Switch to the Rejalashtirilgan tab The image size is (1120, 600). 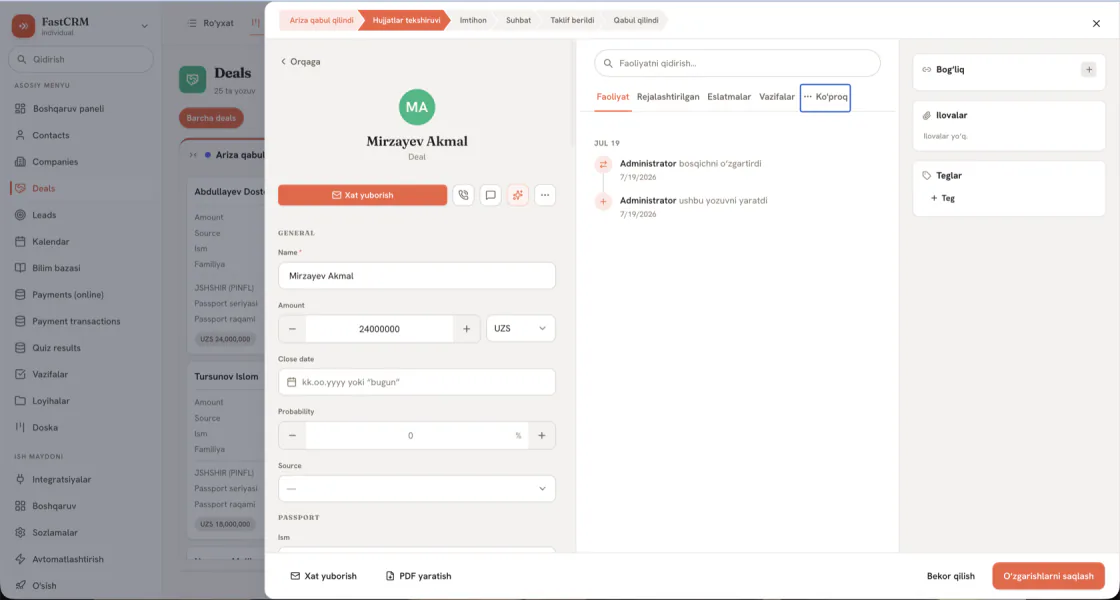pos(668,96)
